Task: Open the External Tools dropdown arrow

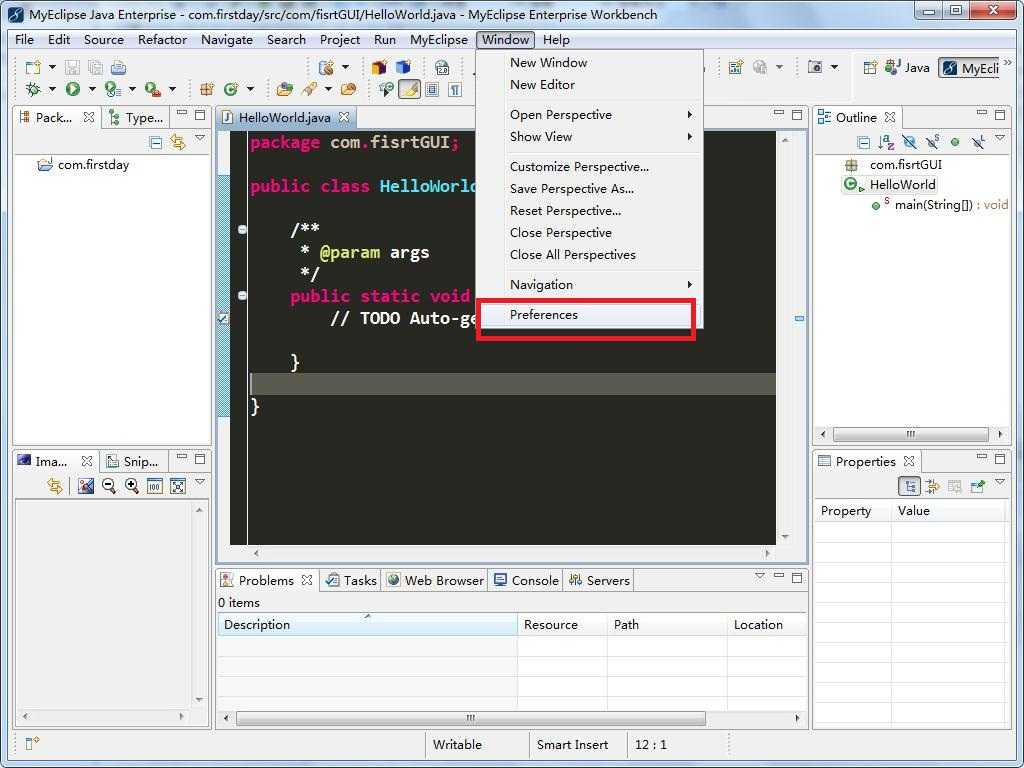Action: (172, 89)
